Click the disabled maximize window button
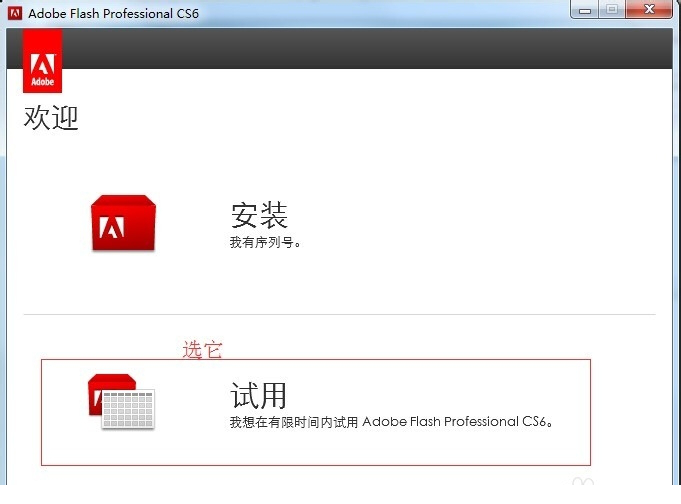681x504 pixels. click(x=612, y=10)
